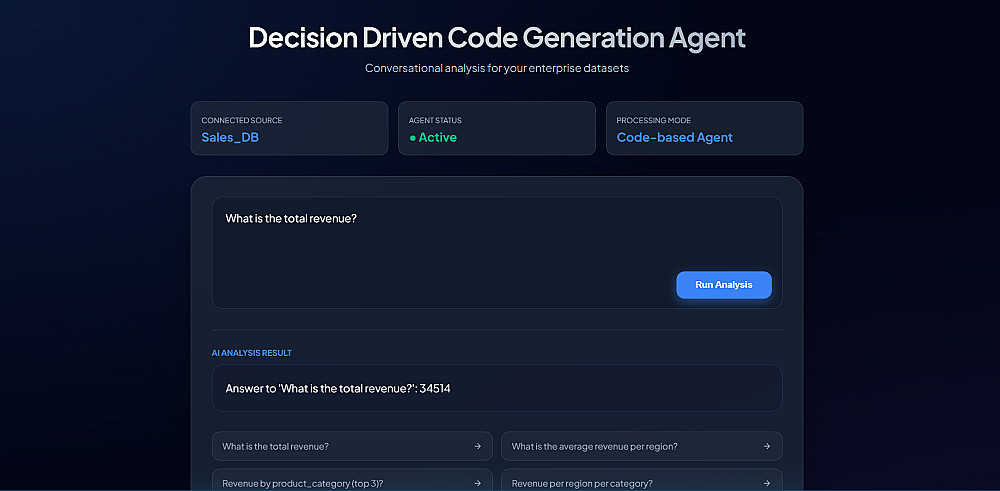Click the arrow icon on 'What is the total revenue?' suggestion
This screenshot has width=1000, height=491.
coord(477,446)
